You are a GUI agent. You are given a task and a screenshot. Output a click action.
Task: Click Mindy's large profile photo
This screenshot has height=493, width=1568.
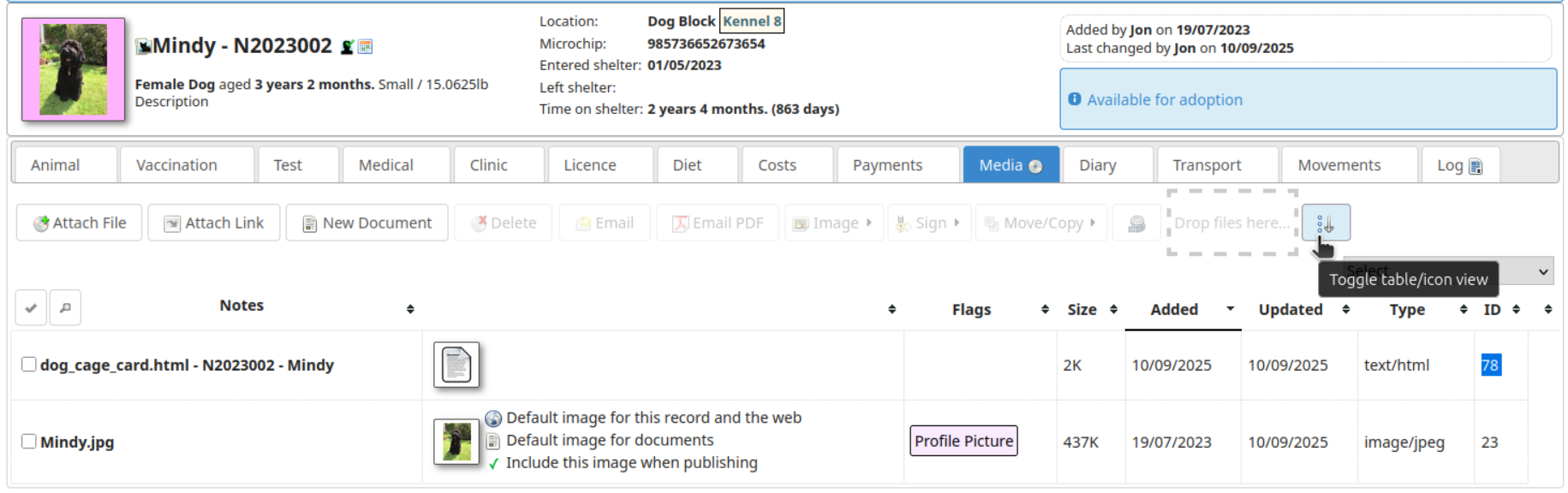click(x=74, y=69)
